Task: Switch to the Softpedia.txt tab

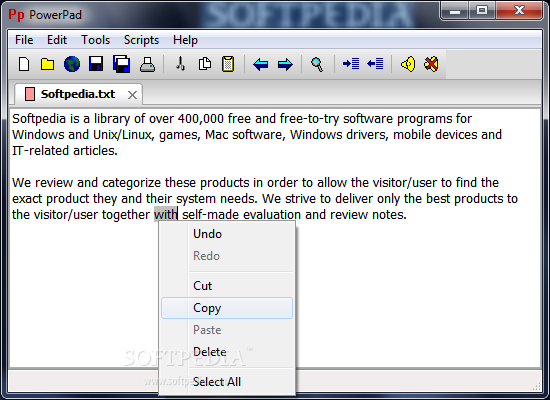Action: 78,94
